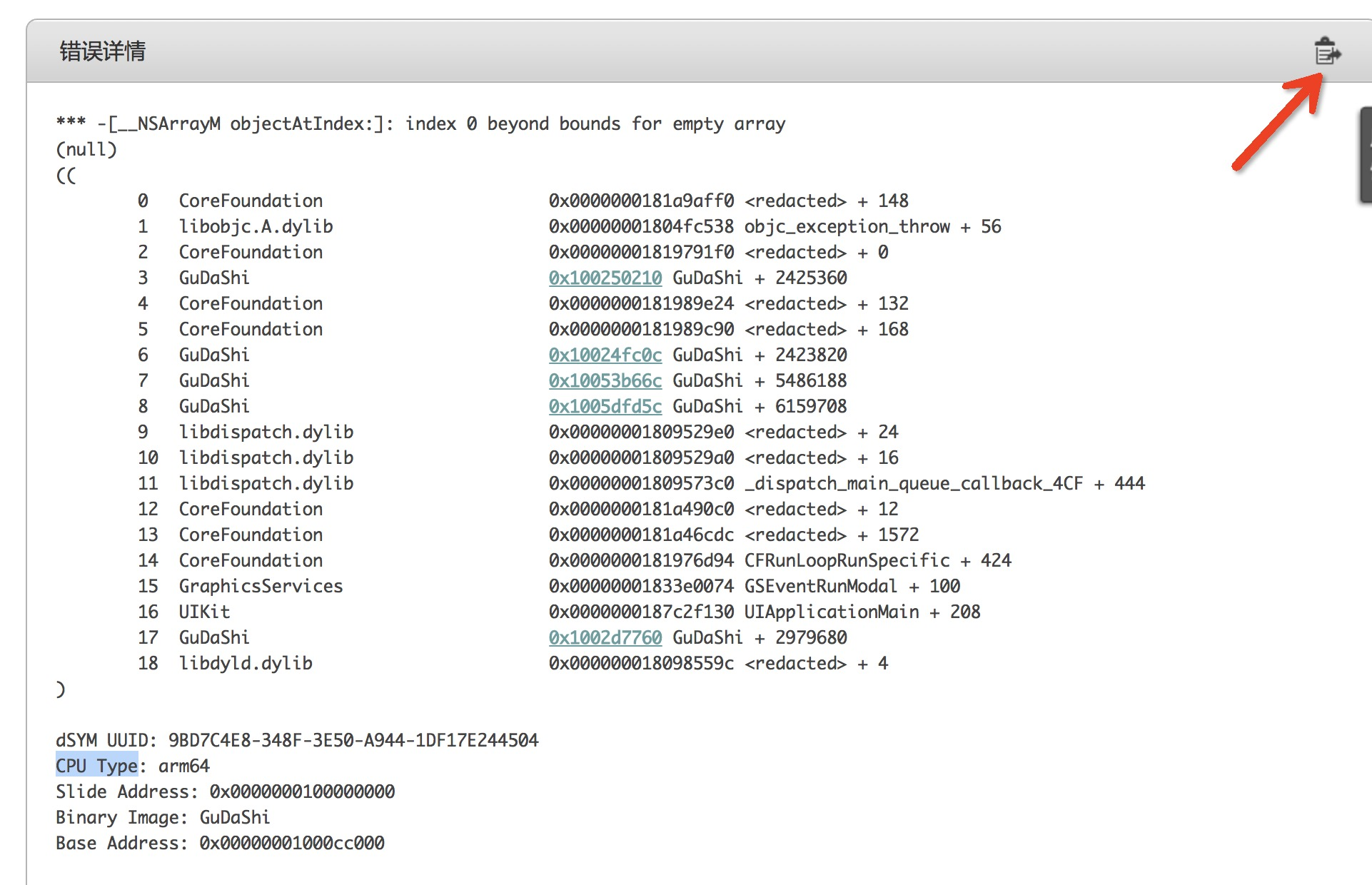This screenshot has height=885, width=1372.
Task: Click the _dispatch_main_queue_callback_4CF frame
Action: [x=913, y=483]
